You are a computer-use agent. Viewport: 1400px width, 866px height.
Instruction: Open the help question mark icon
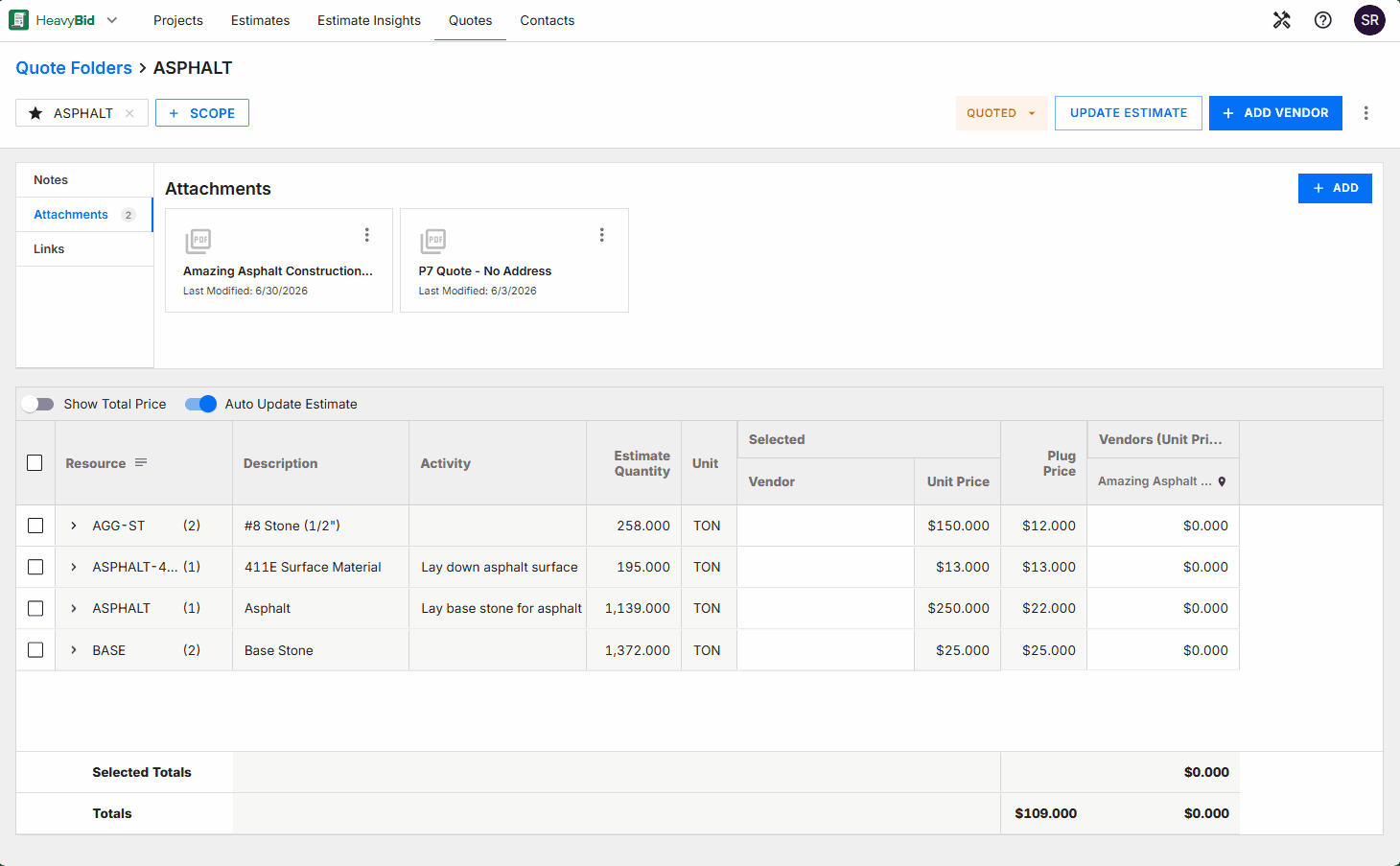pyautogui.click(x=1323, y=20)
